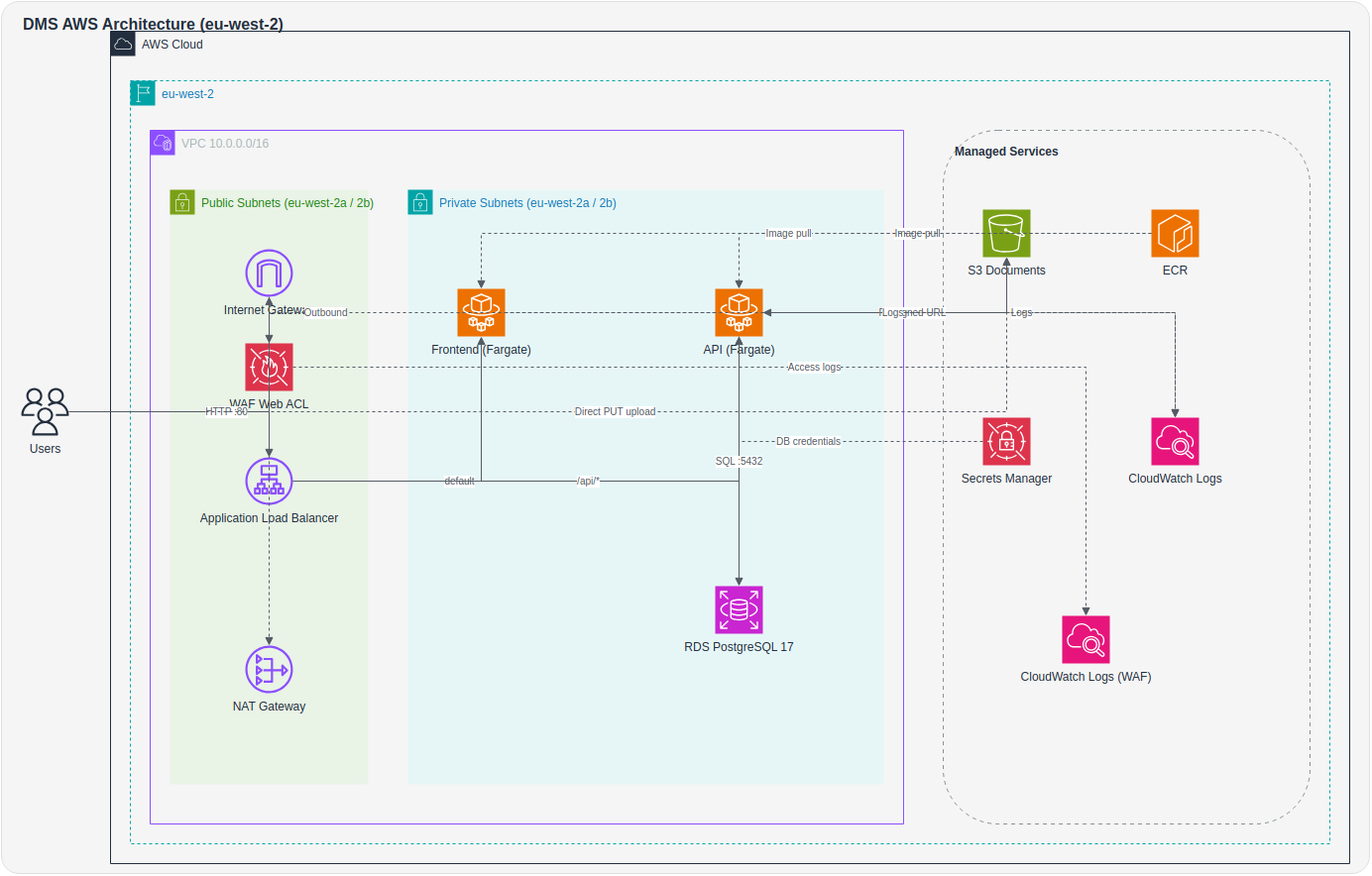Image resolution: width=1372 pixels, height=876 pixels.
Task: Select the Managed Services heading
Action: point(1006,152)
